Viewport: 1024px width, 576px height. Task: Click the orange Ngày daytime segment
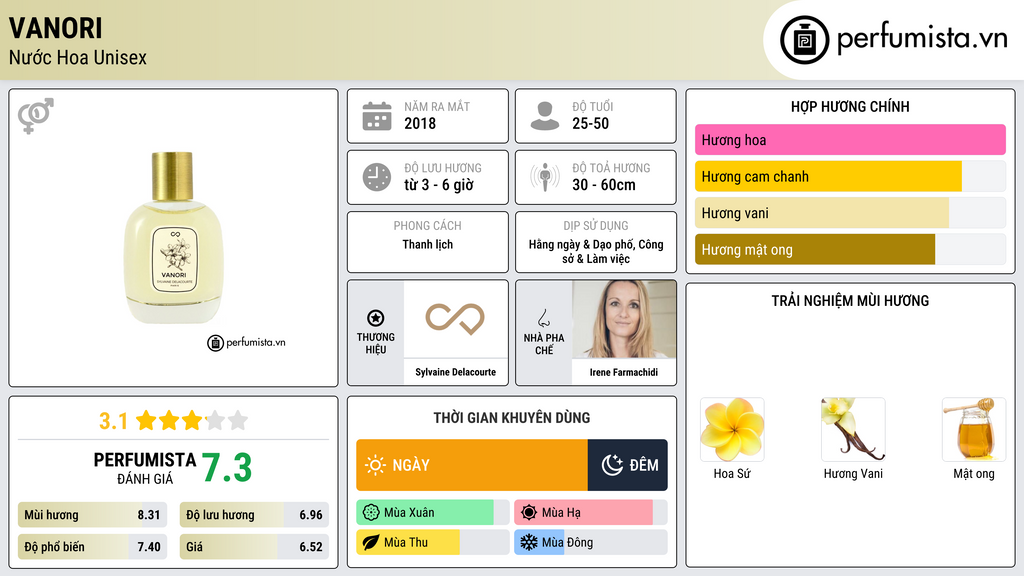(x=472, y=465)
